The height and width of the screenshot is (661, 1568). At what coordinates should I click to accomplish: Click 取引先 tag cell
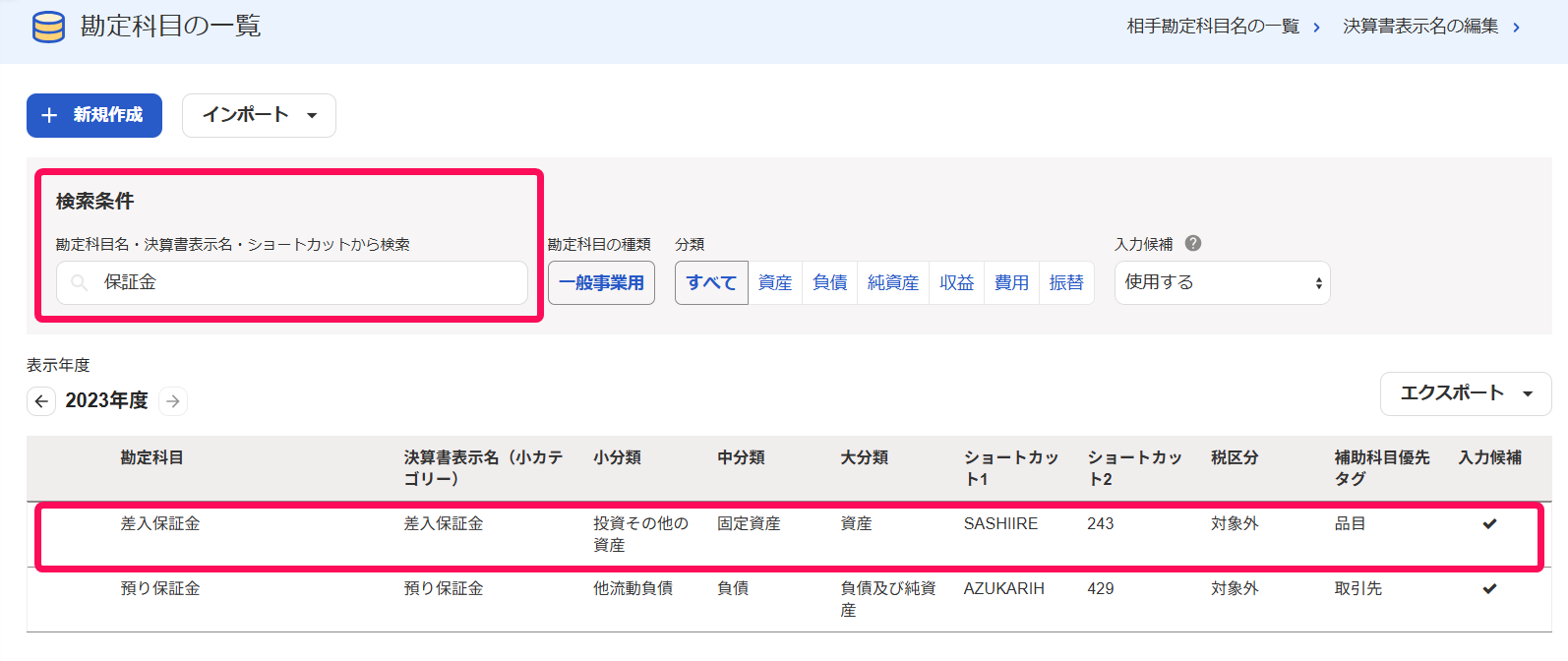(x=1357, y=589)
